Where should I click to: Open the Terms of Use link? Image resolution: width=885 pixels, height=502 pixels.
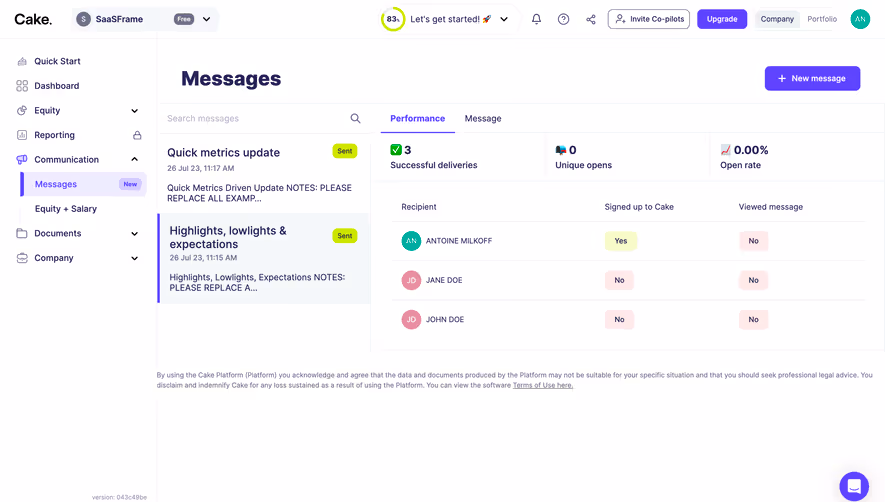coord(542,385)
